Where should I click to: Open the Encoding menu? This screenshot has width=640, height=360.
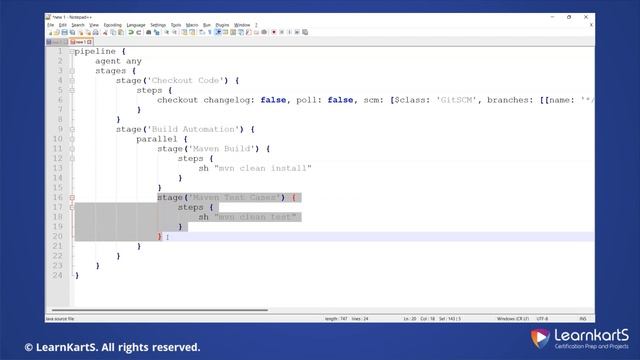(x=113, y=25)
